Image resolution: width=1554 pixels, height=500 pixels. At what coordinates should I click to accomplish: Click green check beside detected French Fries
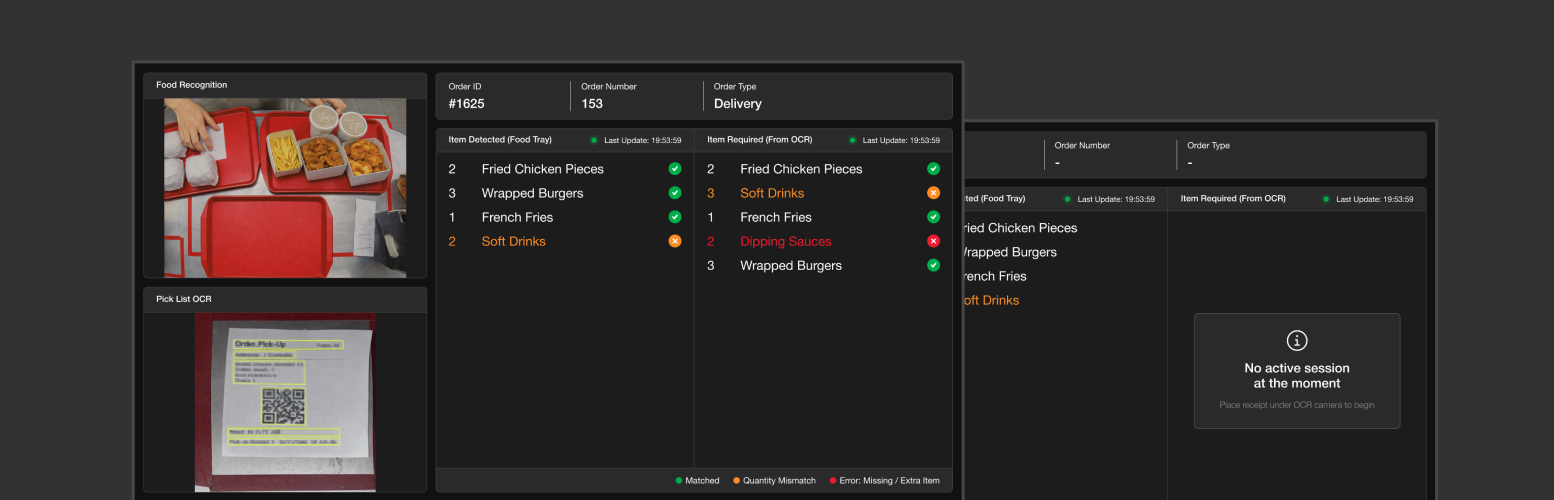(675, 217)
